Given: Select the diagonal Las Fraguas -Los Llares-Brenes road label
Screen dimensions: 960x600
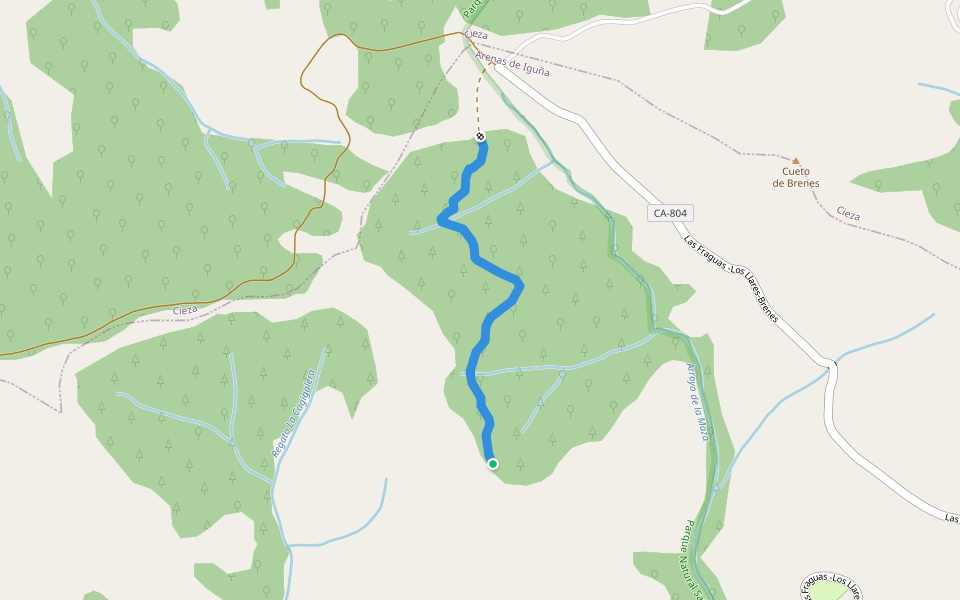Looking at the screenshot, I should 731,279.
